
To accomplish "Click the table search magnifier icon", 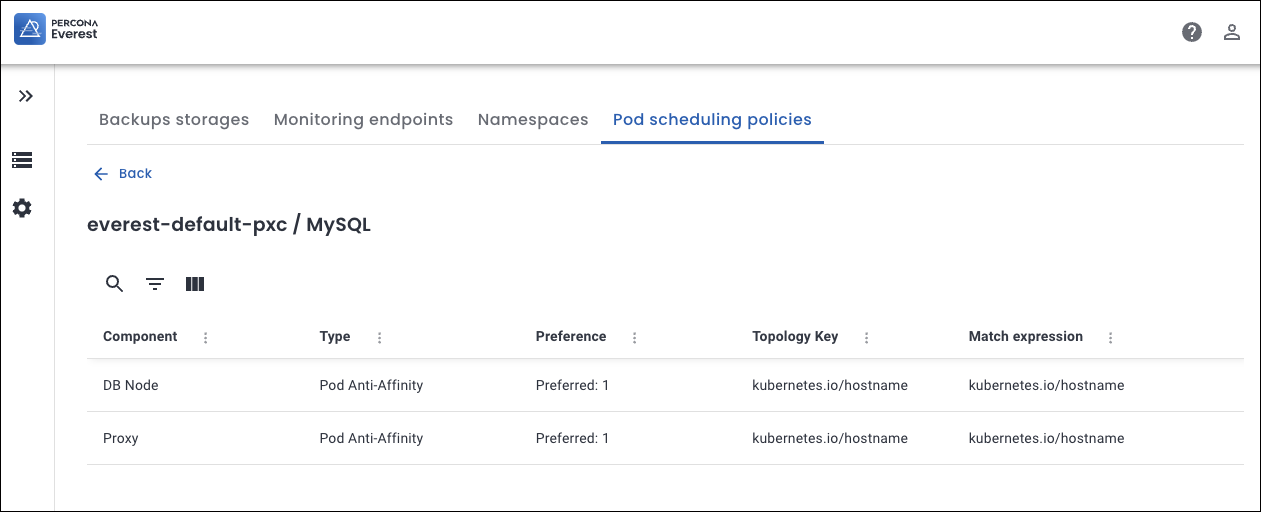I will pyautogui.click(x=115, y=284).
